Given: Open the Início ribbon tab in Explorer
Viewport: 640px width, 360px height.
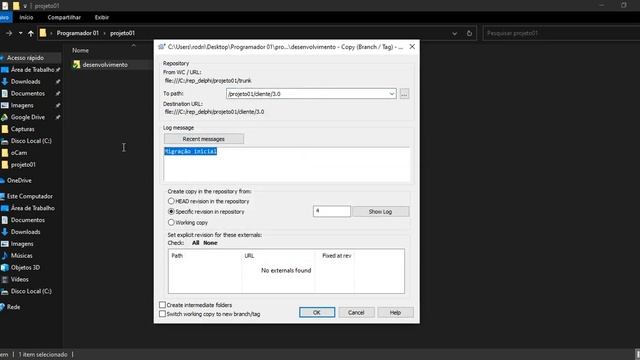Looking at the screenshot, I should 26,17.
